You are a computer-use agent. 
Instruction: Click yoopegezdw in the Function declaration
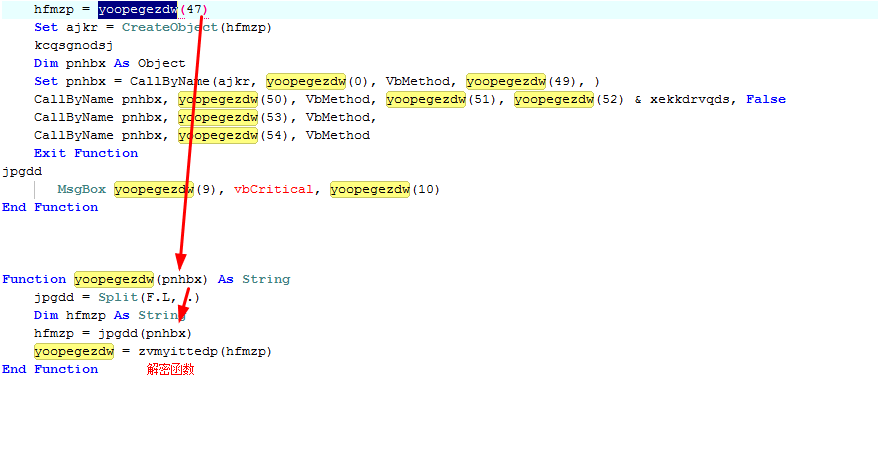pyautogui.click(x=114, y=279)
